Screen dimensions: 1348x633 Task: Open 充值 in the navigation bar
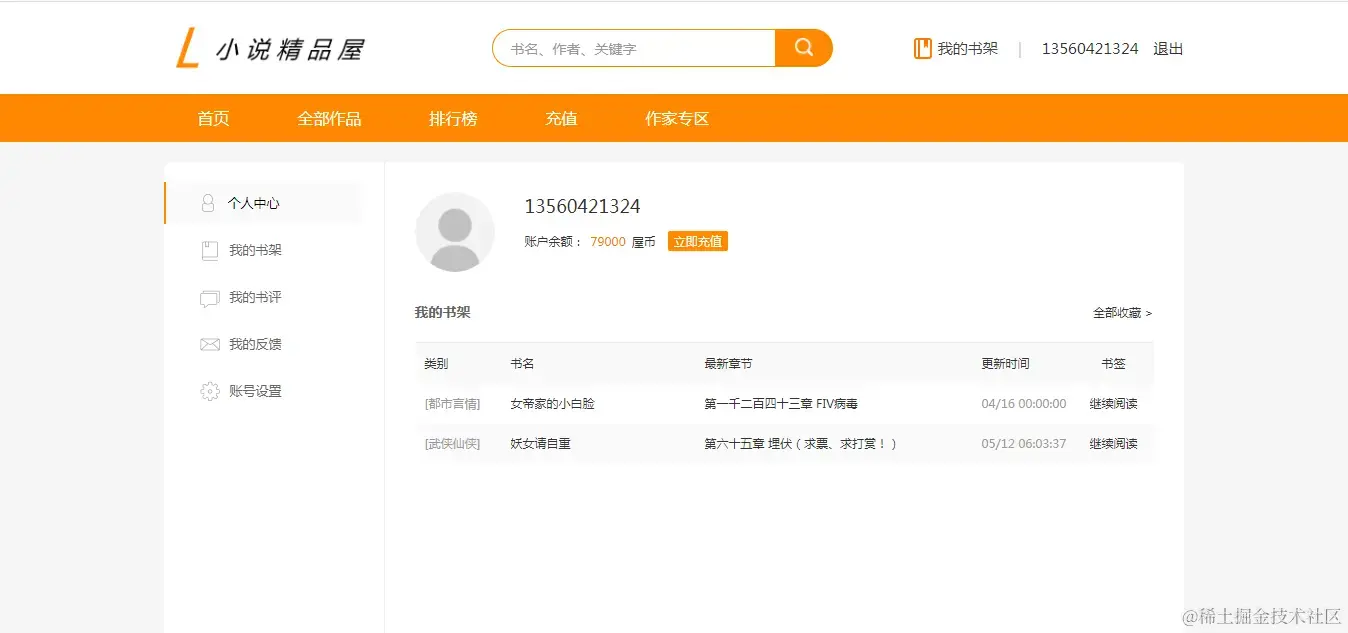tap(561, 118)
